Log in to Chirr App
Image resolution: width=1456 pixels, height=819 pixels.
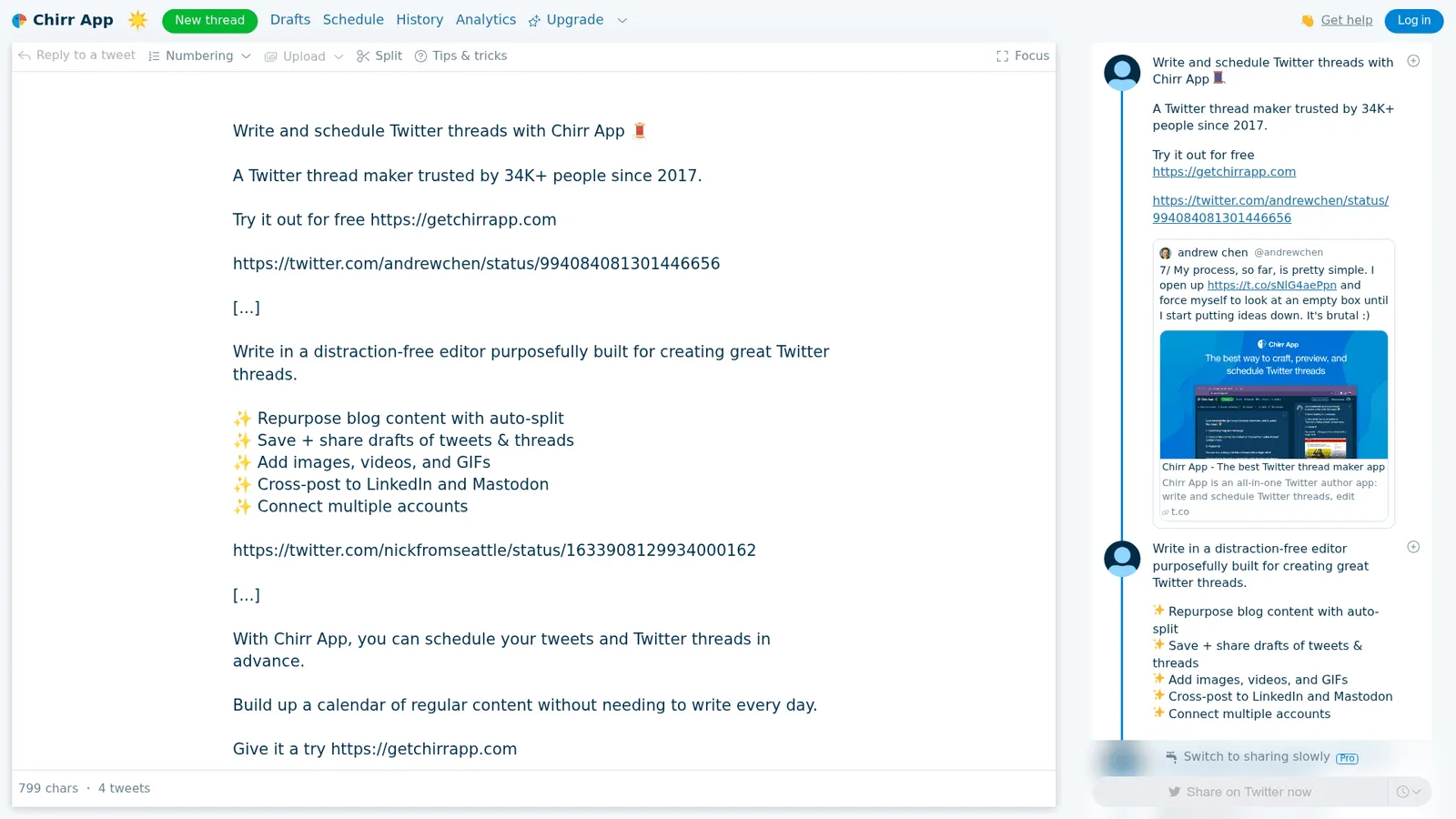1414,20
